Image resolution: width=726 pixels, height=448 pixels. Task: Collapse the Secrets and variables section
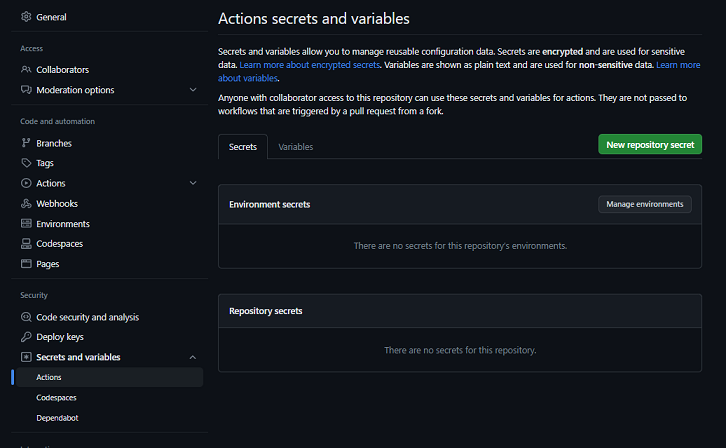(193, 357)
